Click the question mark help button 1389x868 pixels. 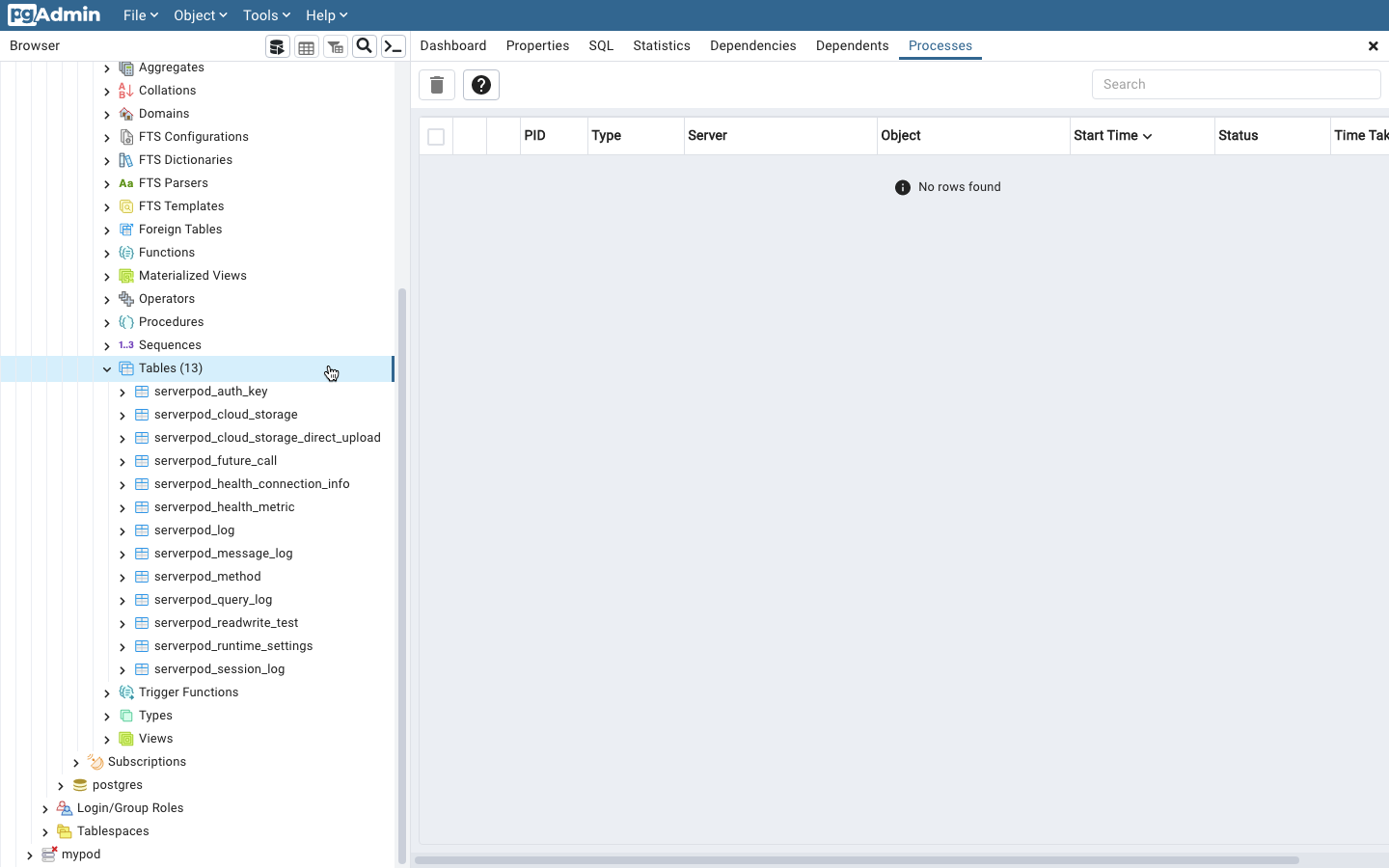pos(481,85)
